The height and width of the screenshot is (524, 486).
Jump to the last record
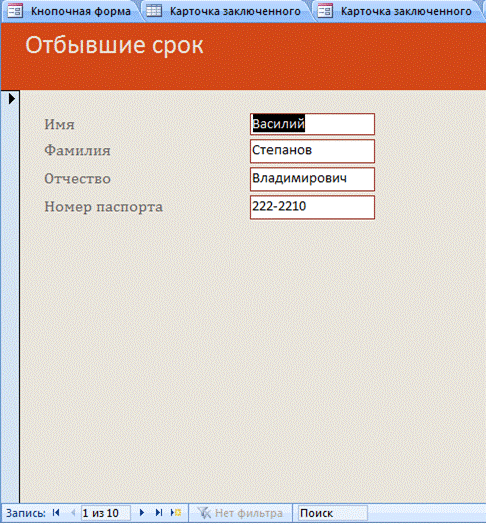[159, 513]
